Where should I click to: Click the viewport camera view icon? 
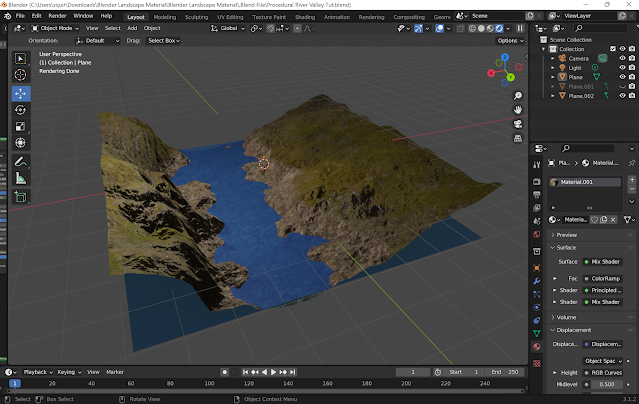pos(519,125)
